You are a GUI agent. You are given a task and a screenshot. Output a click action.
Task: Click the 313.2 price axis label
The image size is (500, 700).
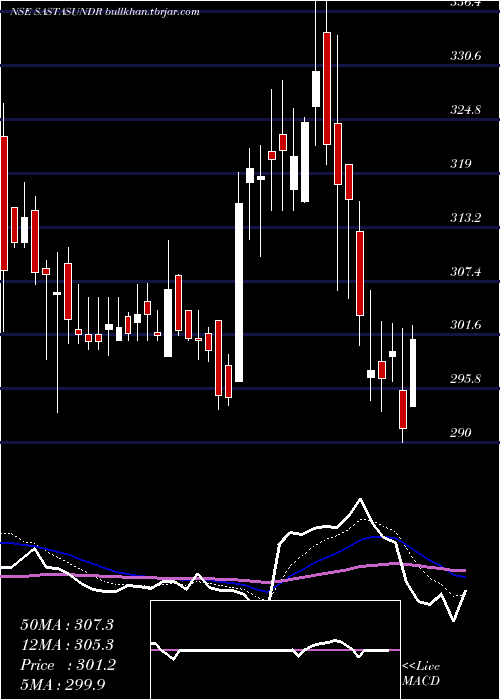point(465,217)
